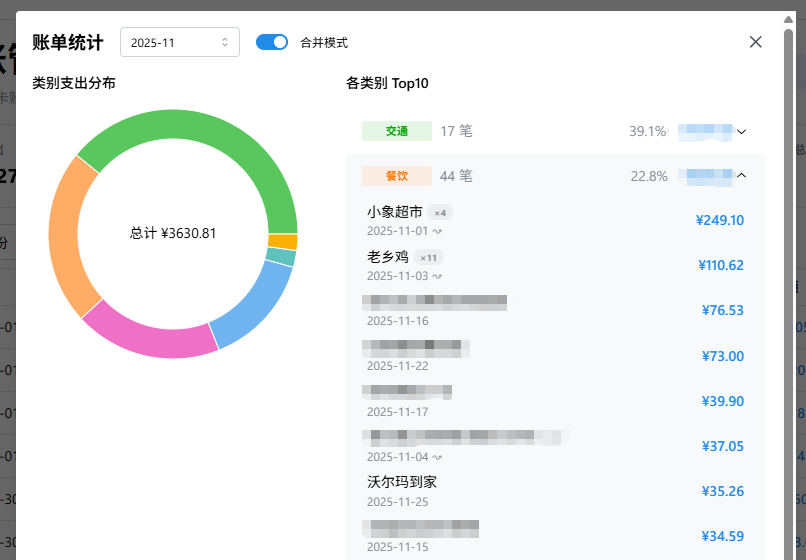Toggle the 合并模式 switch
The width and height of the screenshot is (806, 560).
[271, 42]
